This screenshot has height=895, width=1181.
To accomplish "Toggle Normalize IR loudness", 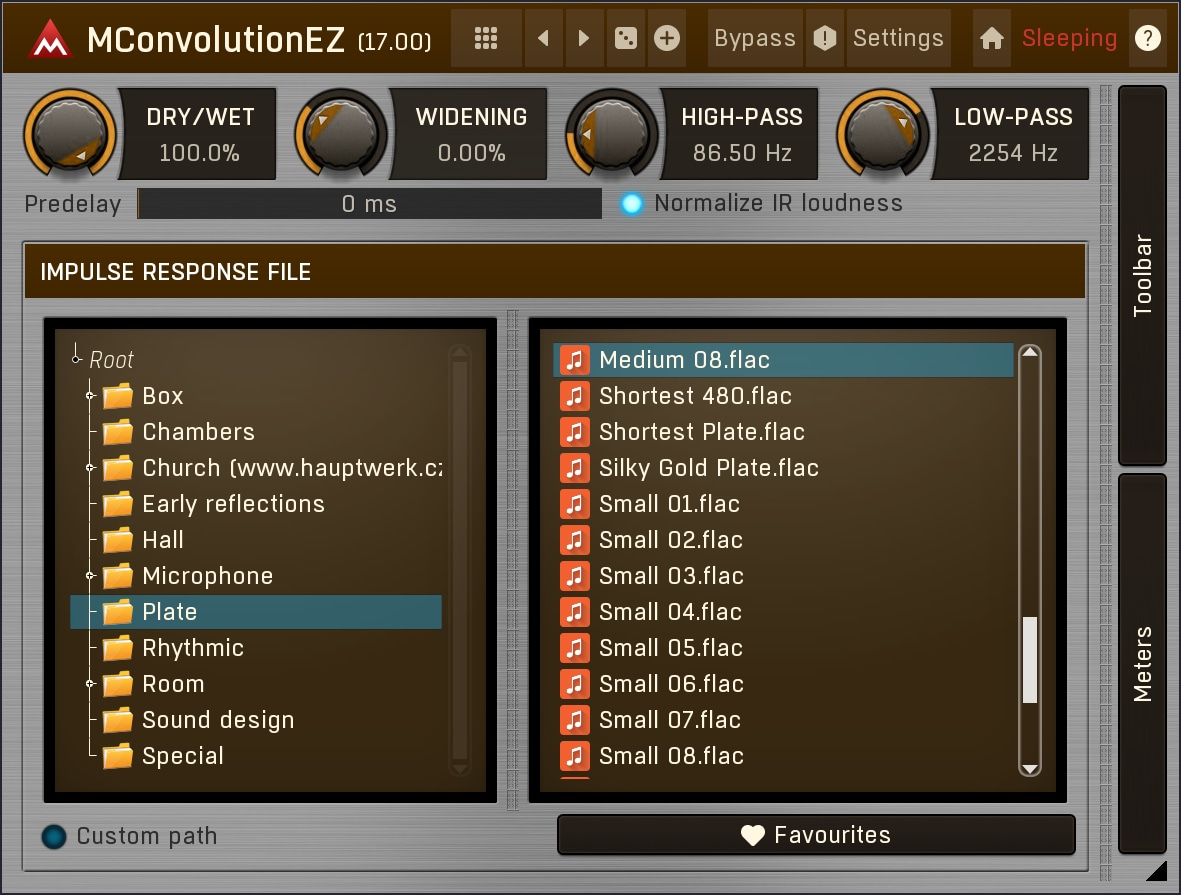I will 632,204.
